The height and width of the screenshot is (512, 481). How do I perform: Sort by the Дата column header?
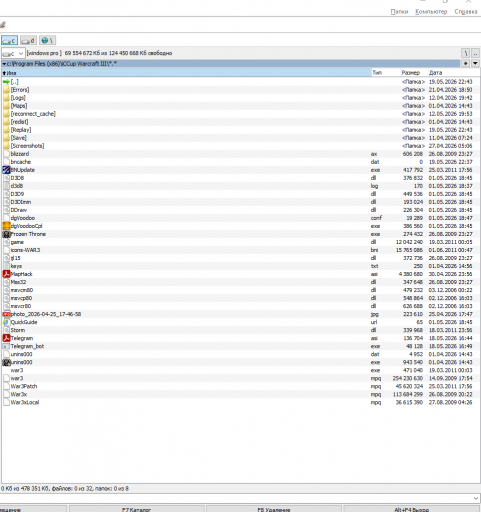tap(454, 73)
